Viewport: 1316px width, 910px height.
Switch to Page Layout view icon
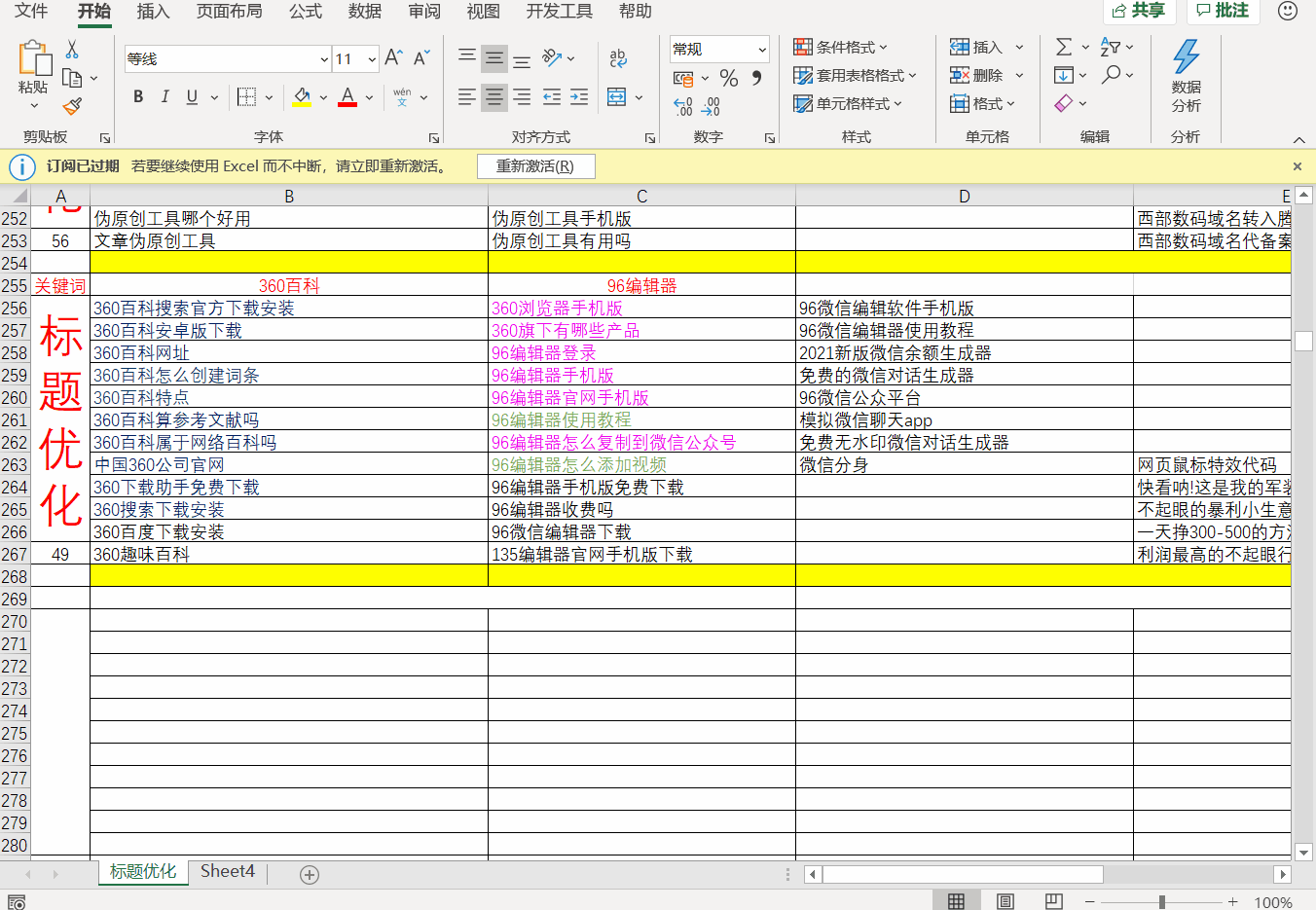coord(1005,901)
